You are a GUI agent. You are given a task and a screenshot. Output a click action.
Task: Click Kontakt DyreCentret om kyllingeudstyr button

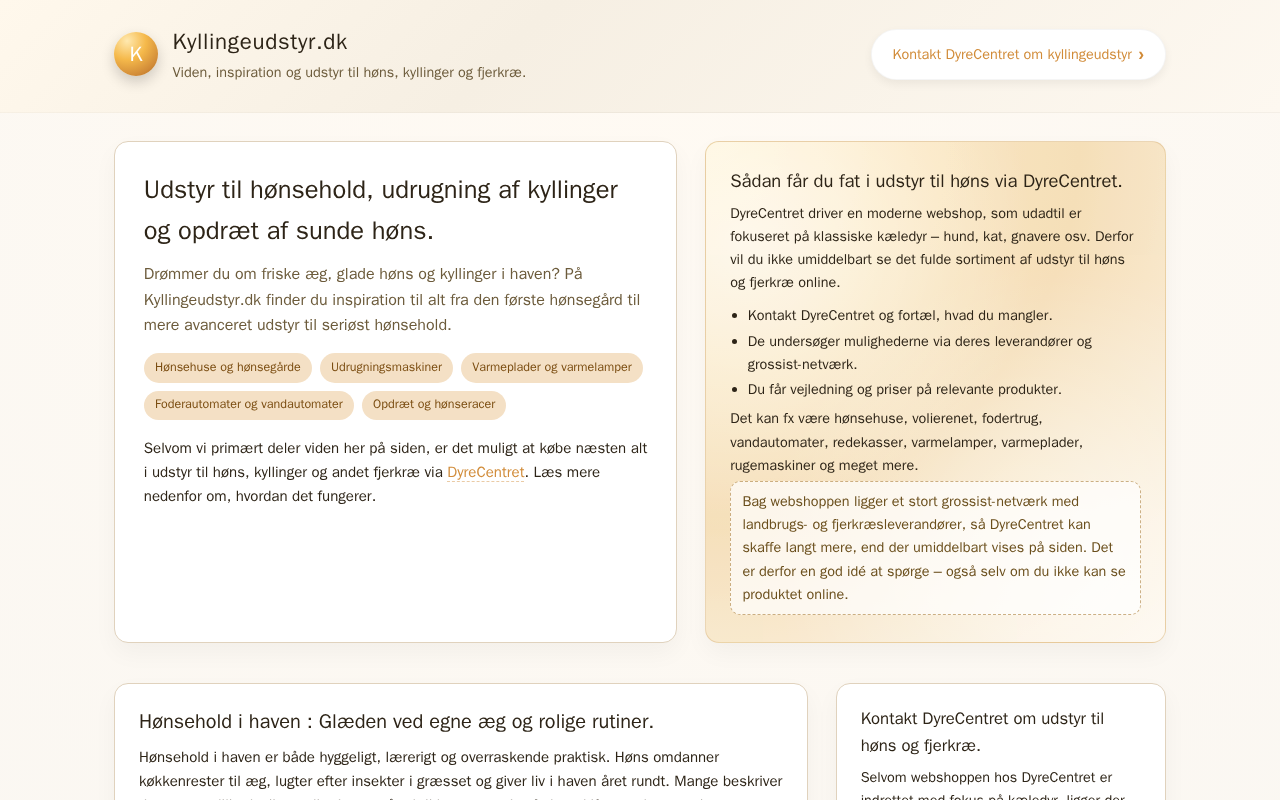[1018, 54]
